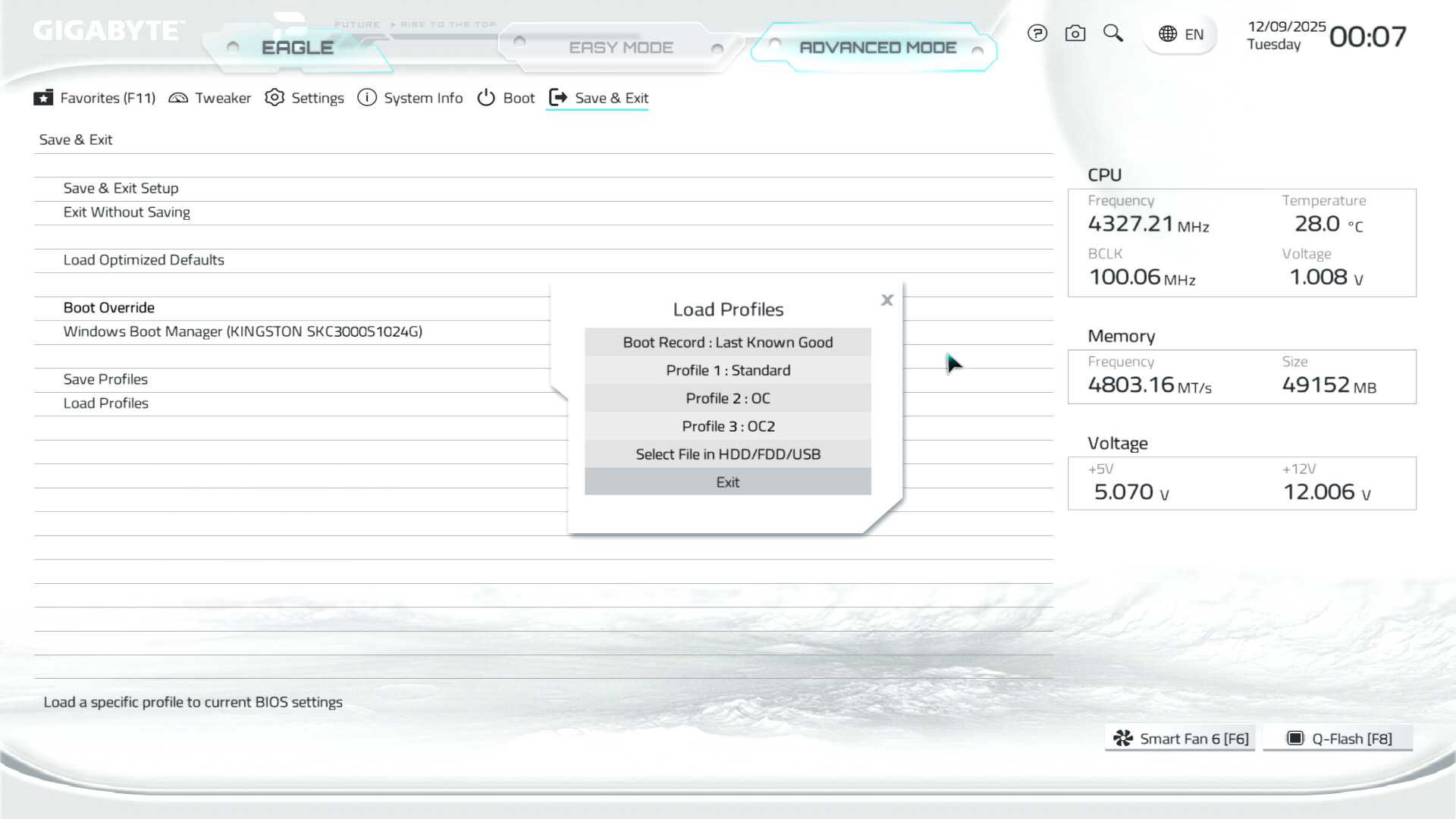Switch to Advanced Mode
This screenshot has height=819, width=1456.
click(x=877, y=48)
